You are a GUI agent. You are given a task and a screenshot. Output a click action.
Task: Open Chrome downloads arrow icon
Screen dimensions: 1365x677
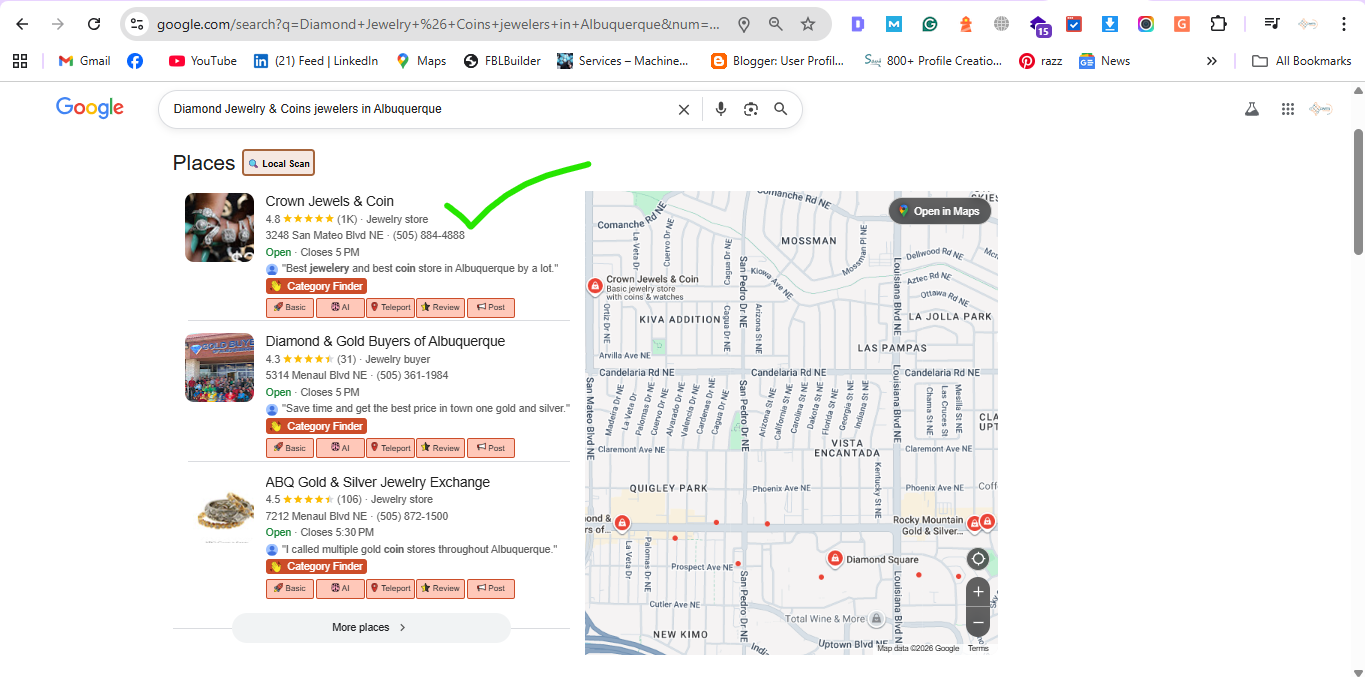point(1109,24)
